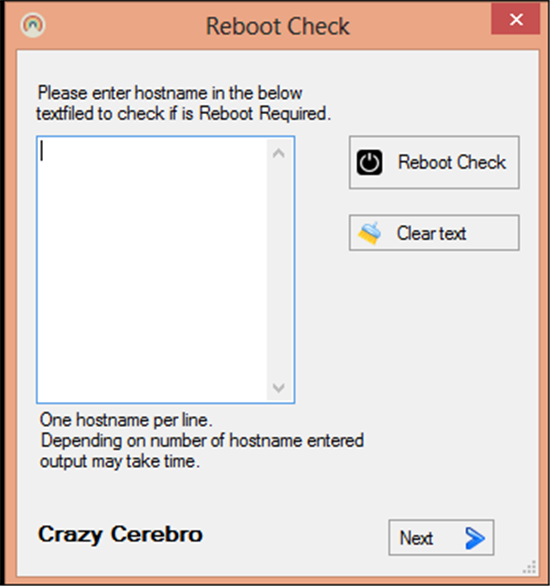This screenshot has width=550, height=586.
Task: Click the 'One hostname per line.' text
Action: (126, 420)
